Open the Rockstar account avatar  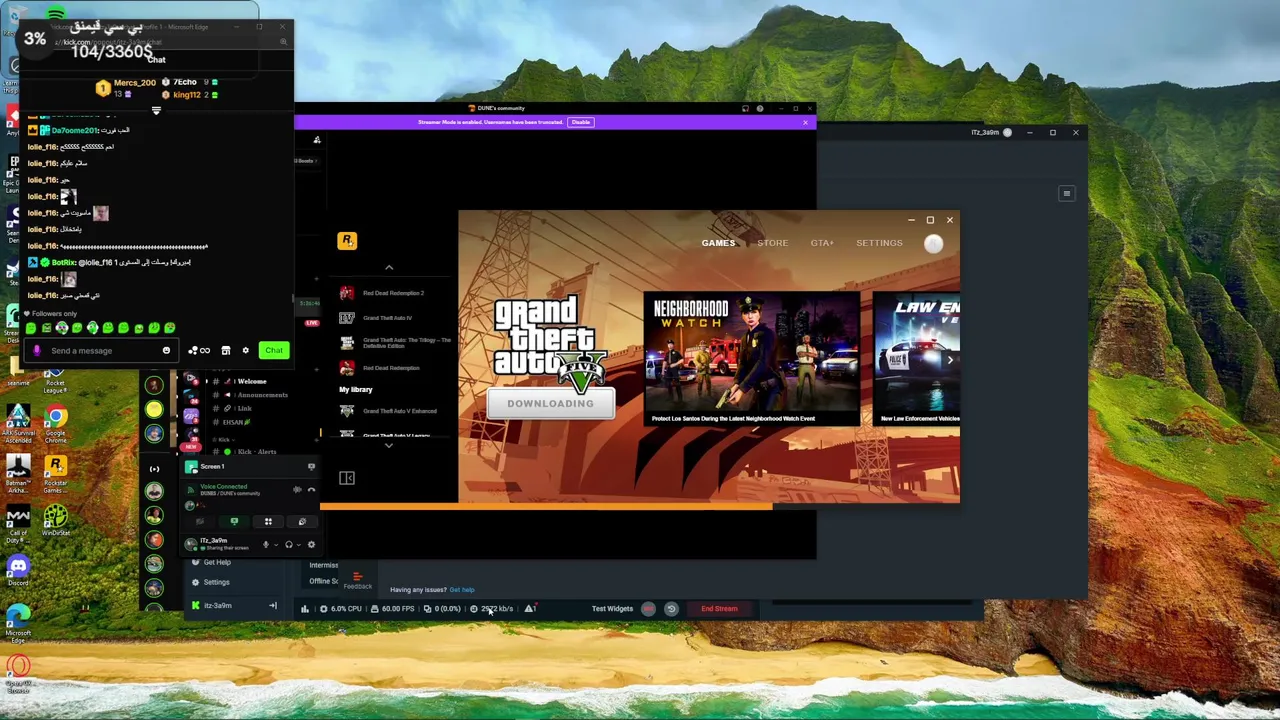coord(933,243)
